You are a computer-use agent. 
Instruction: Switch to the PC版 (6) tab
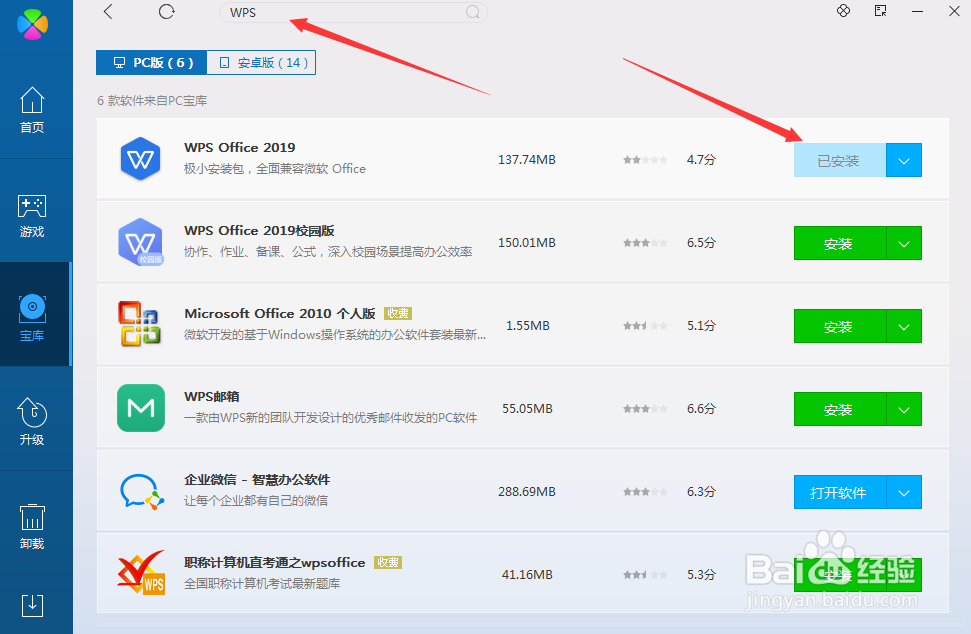coord(151,63)
